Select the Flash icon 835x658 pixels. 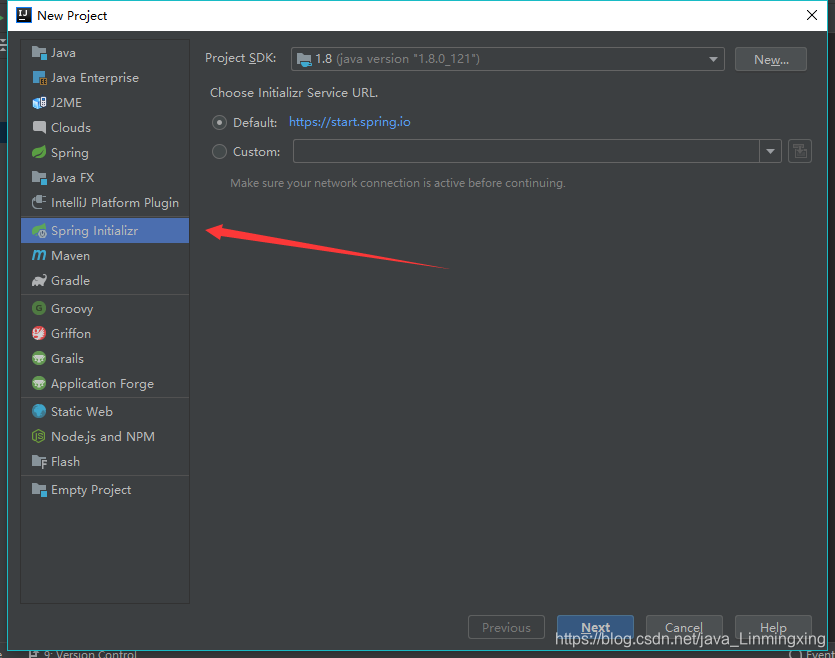pos(39,462)
